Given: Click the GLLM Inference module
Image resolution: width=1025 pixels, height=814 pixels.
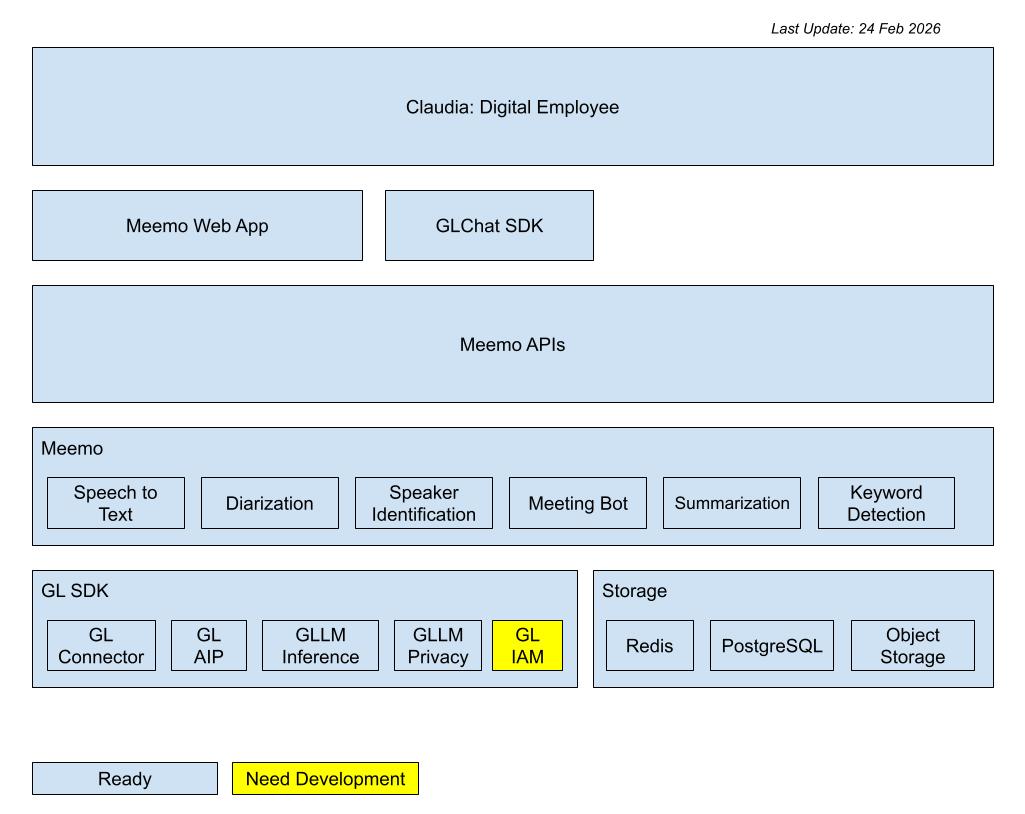Looking at the screenshot, I should tap(320, 646).
